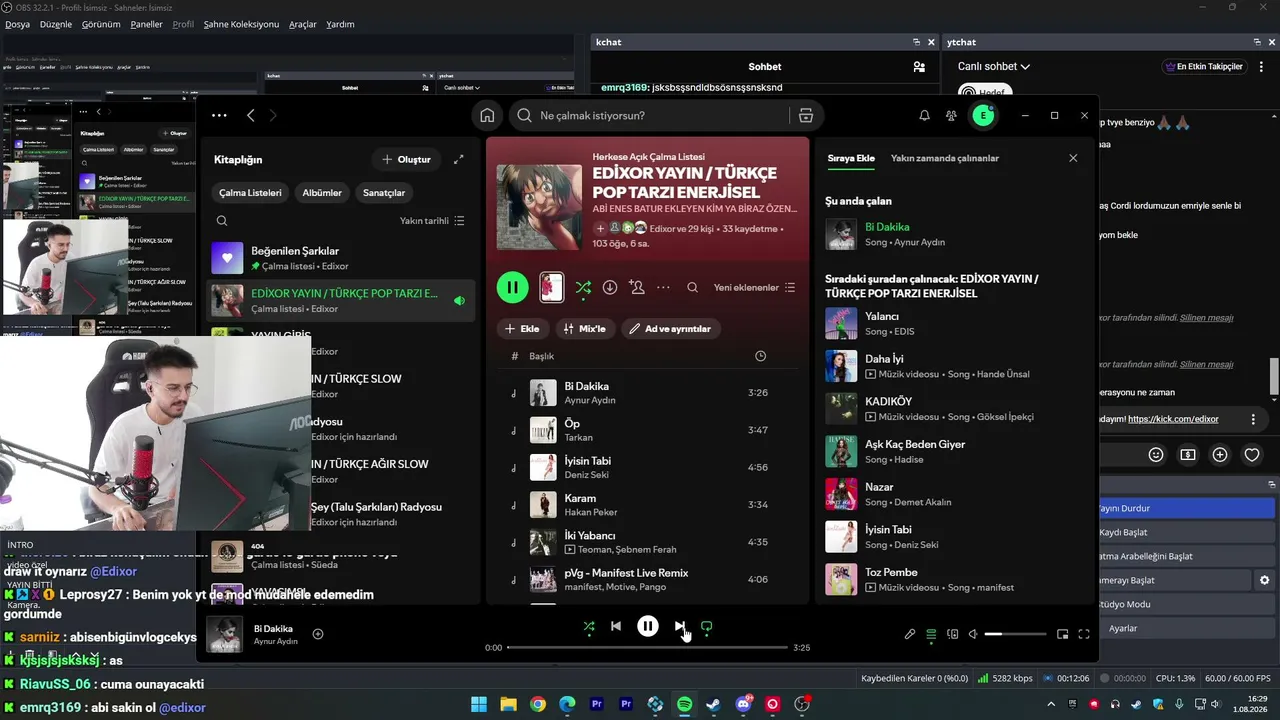Search within the playlist tracks

click(x=692, y=288)
